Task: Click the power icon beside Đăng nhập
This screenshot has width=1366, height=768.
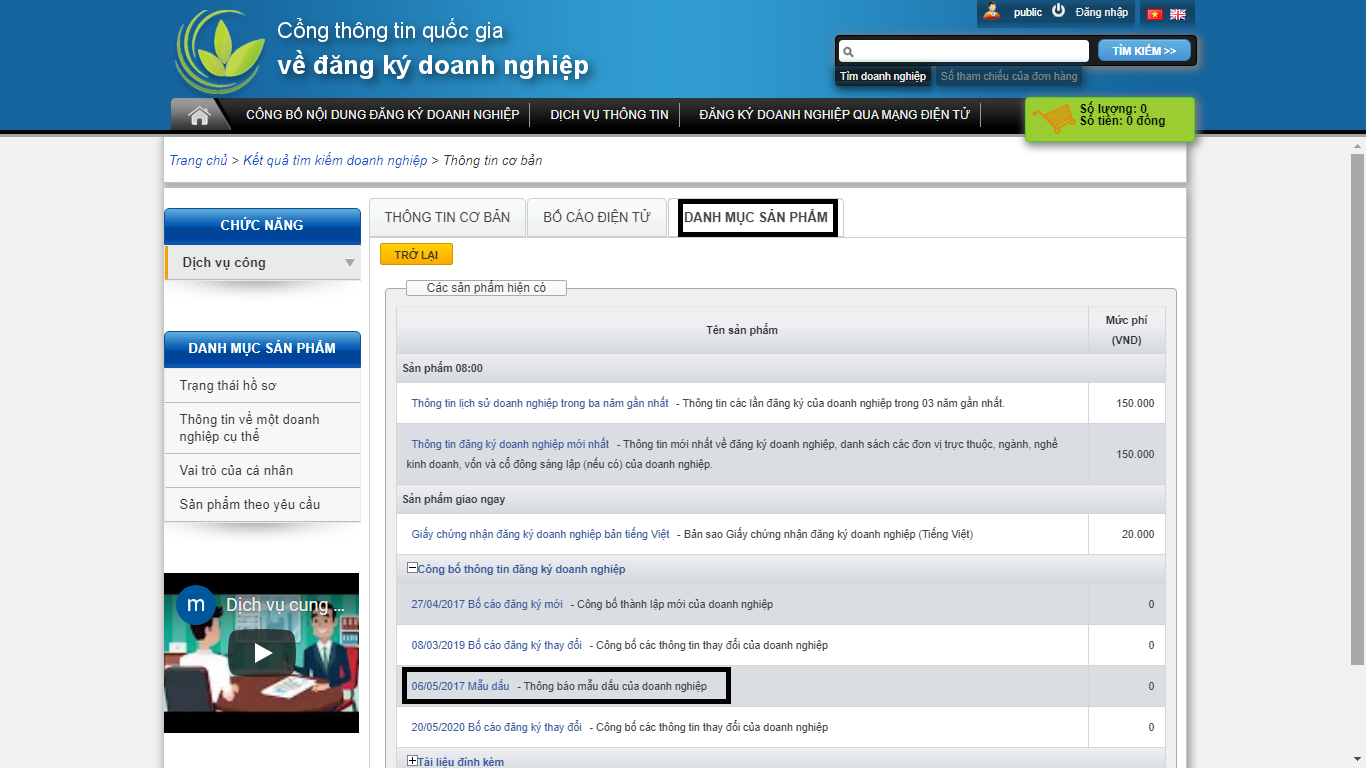Action: point(1058,11)
